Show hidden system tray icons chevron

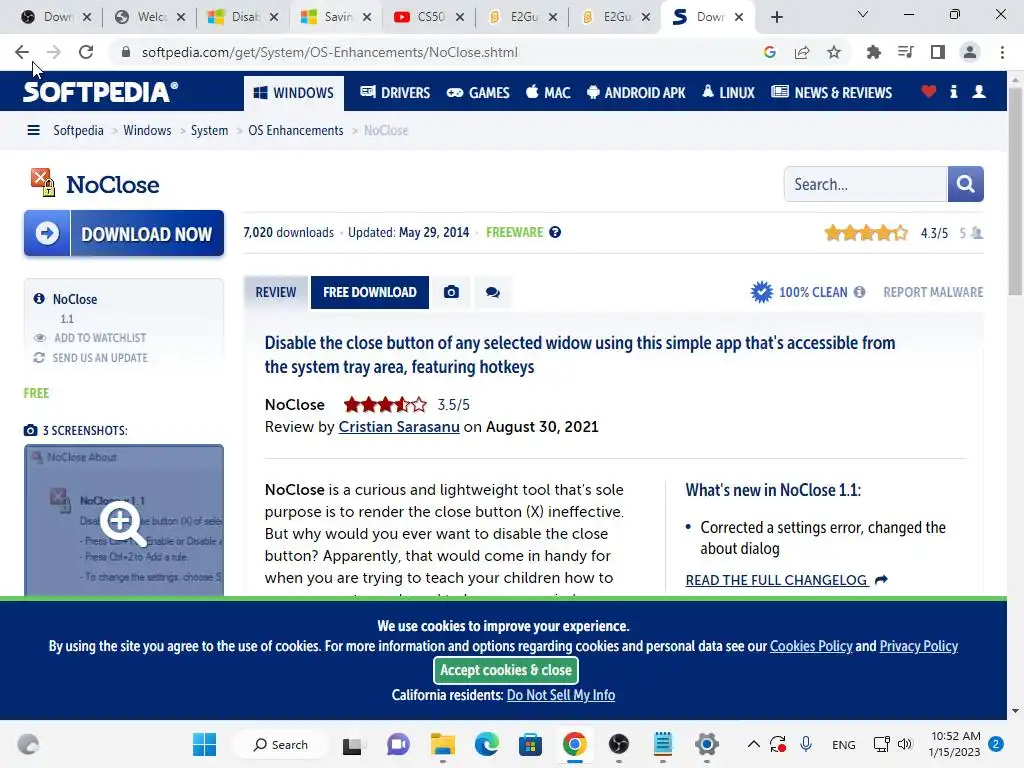[753, 744]
